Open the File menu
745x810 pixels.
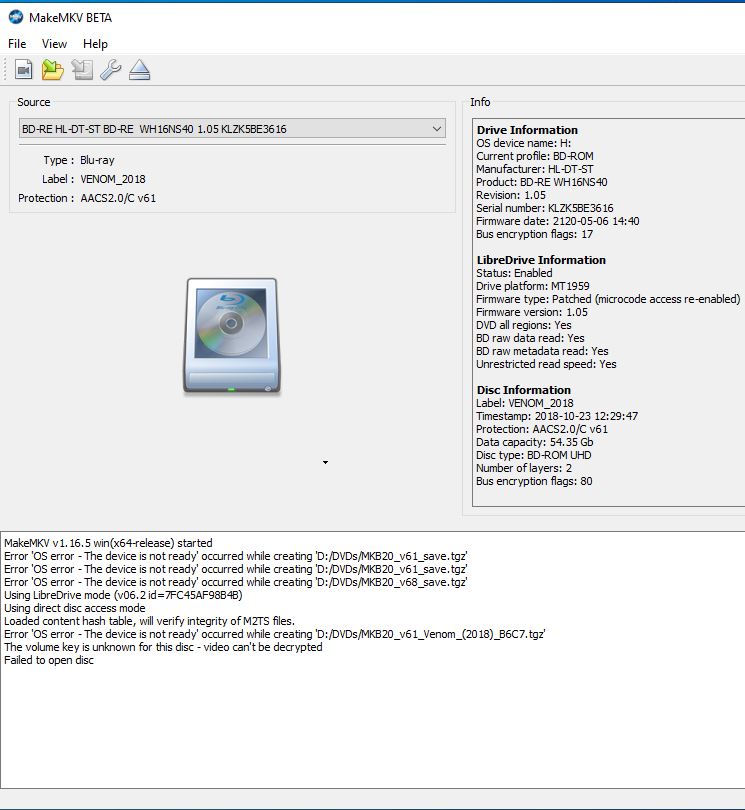pyautogui.click(x=17, y=44)
